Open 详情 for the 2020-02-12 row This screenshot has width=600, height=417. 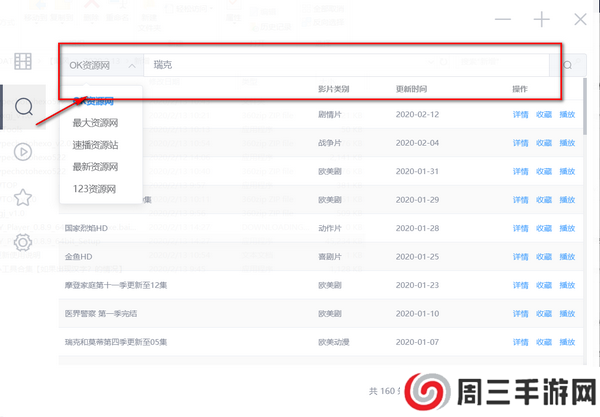pyautogui.click(x=520, y=114)
